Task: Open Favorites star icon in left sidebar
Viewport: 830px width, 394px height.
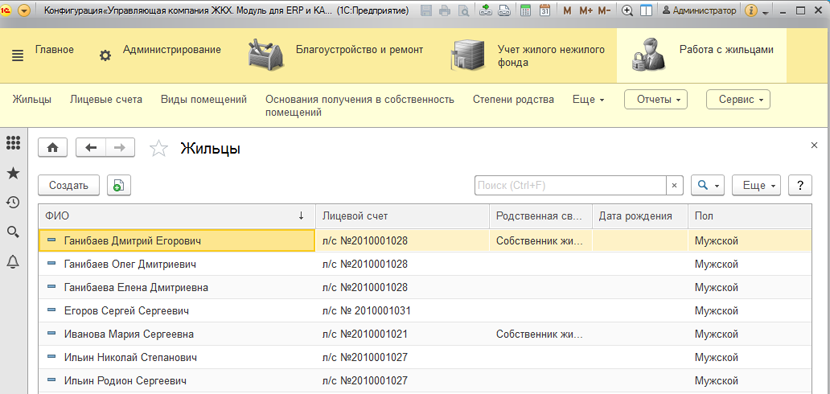Action: pyautogui.click(x=13, y=173)
